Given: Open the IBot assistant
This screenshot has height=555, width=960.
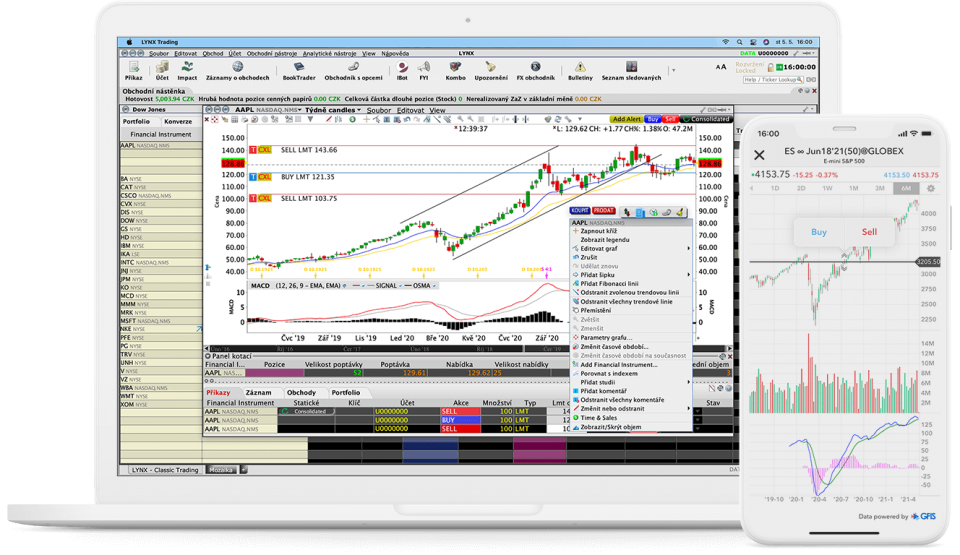Looking at the screenshot, I should [x=402, y=70].
